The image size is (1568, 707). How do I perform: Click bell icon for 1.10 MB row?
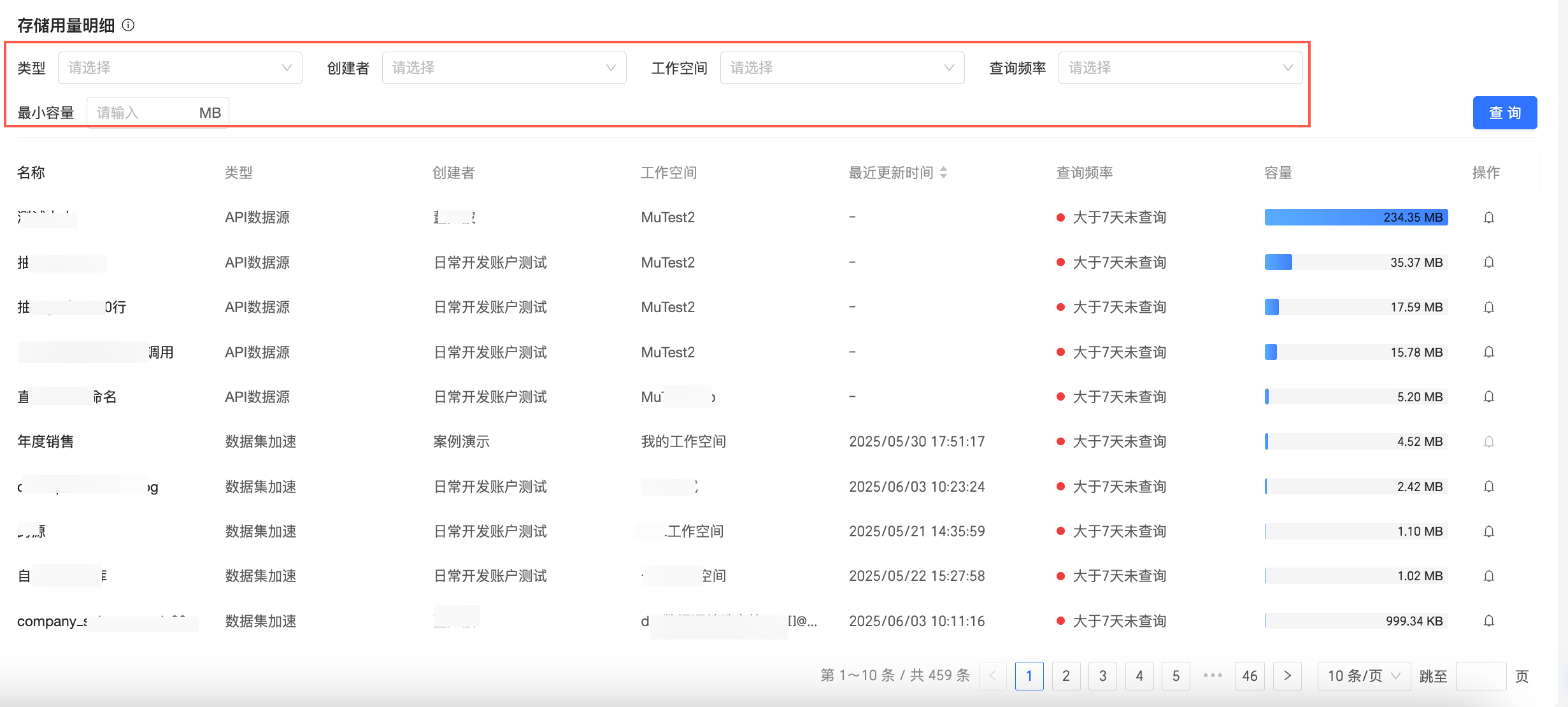[1488, 532]
